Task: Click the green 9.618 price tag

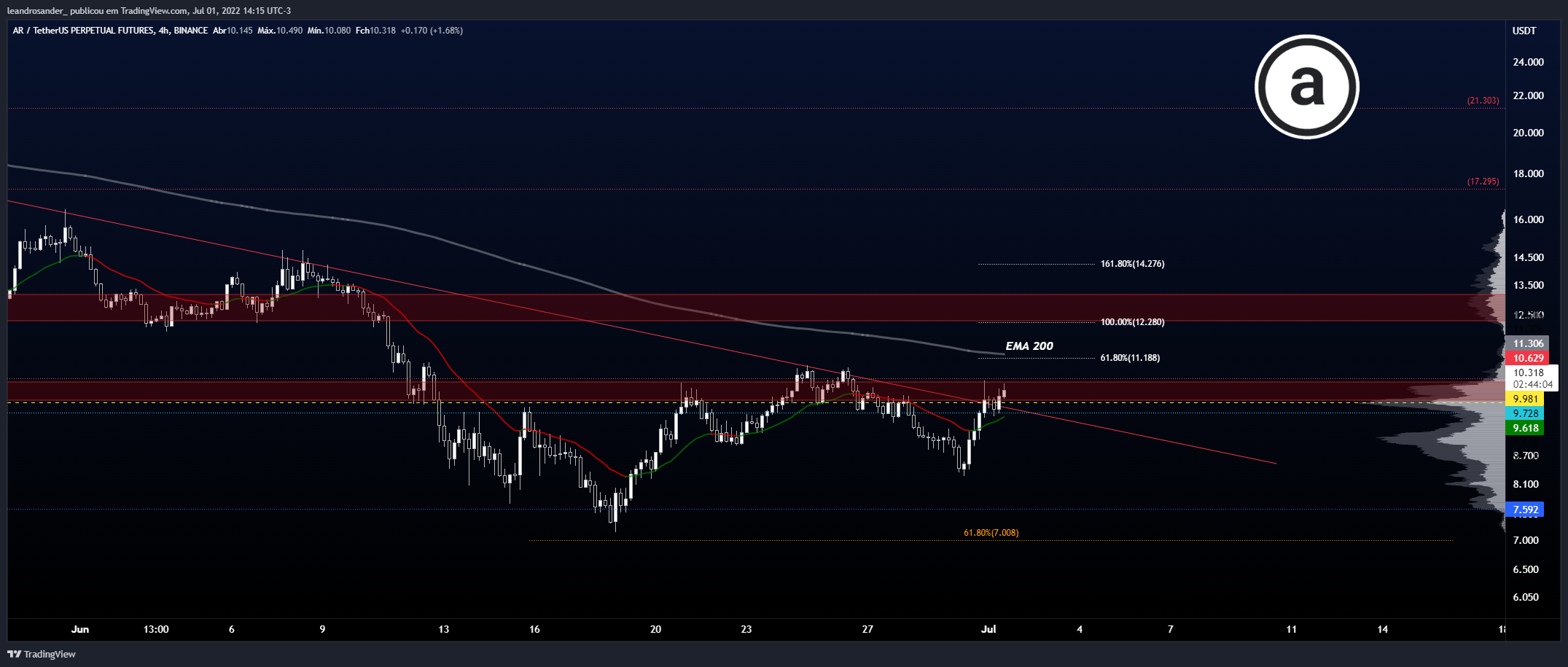Action: [1525, 428]
